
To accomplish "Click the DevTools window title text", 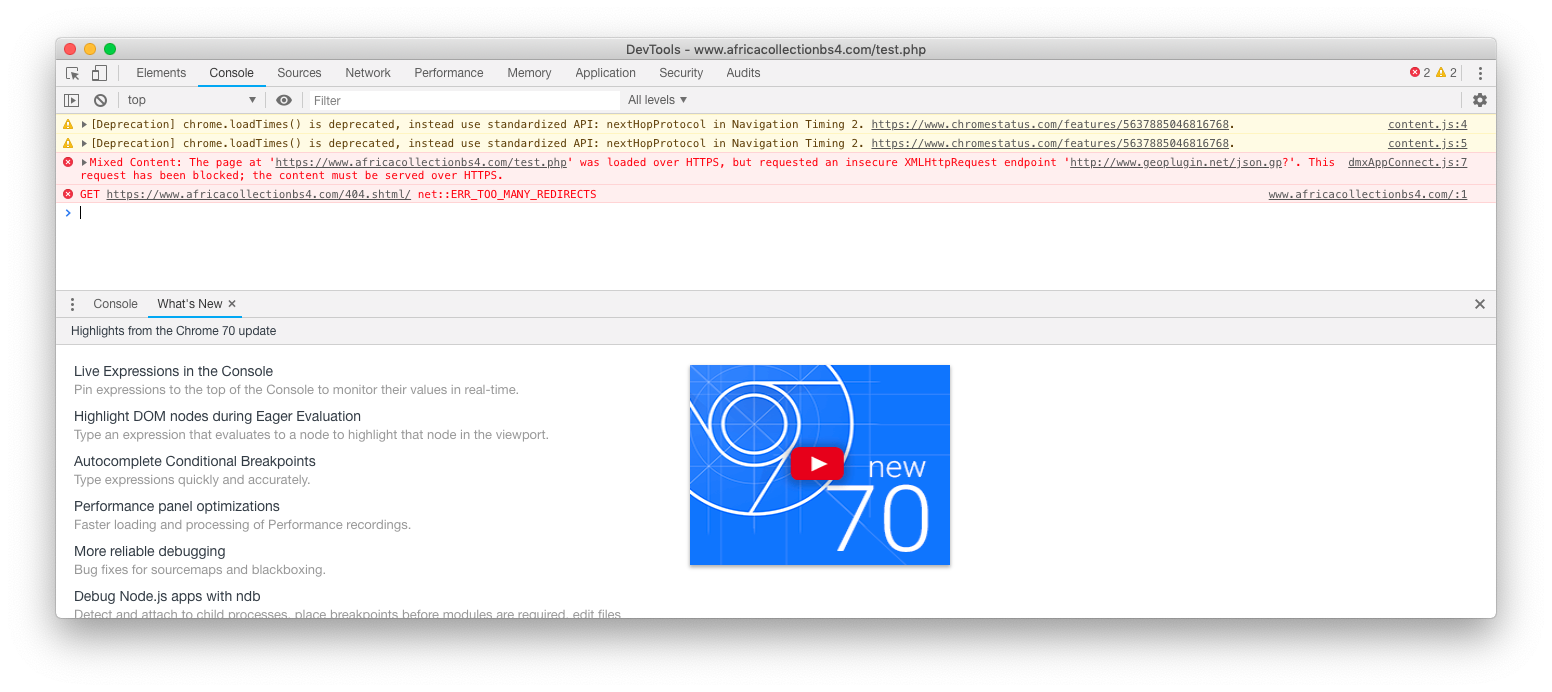I will point(776,49).
